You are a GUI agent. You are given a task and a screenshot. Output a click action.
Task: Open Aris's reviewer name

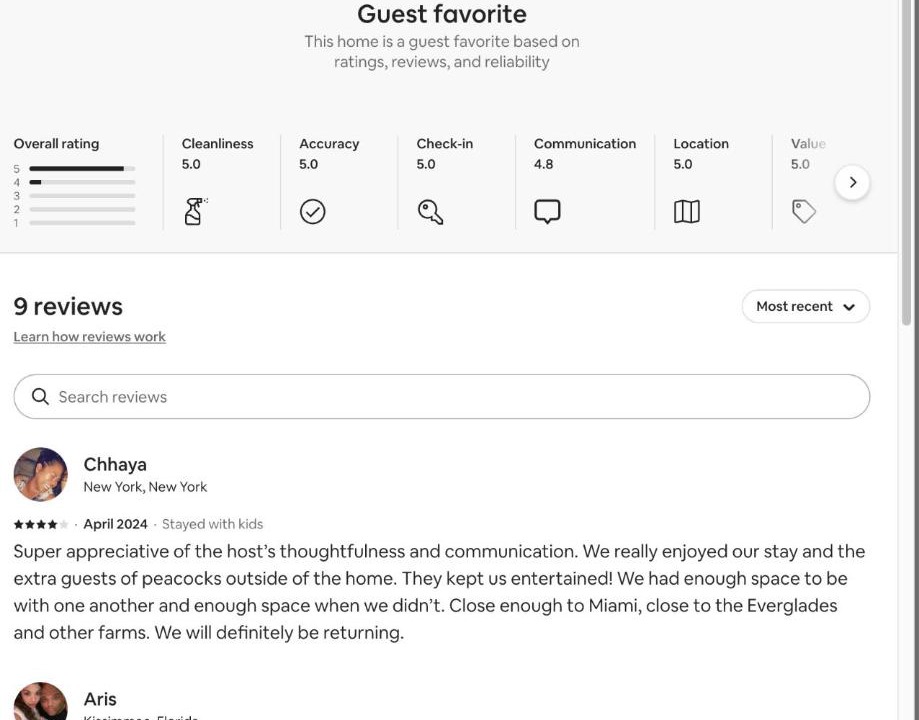pos(100,699)
